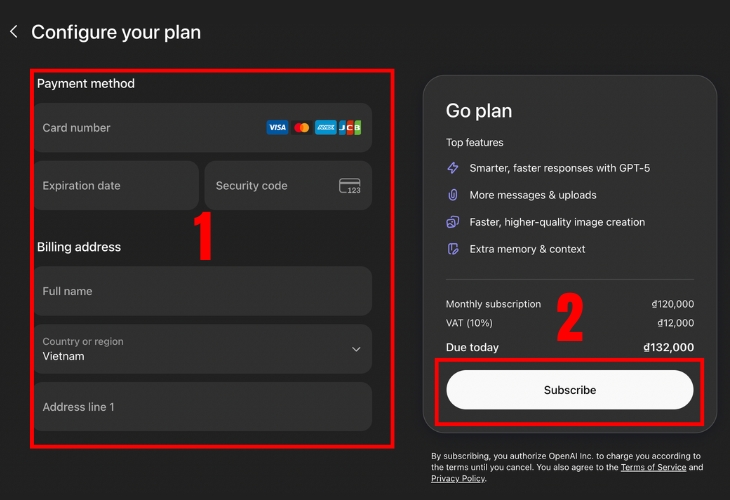Focus the Address line 1 field

(x=200, y=407)
